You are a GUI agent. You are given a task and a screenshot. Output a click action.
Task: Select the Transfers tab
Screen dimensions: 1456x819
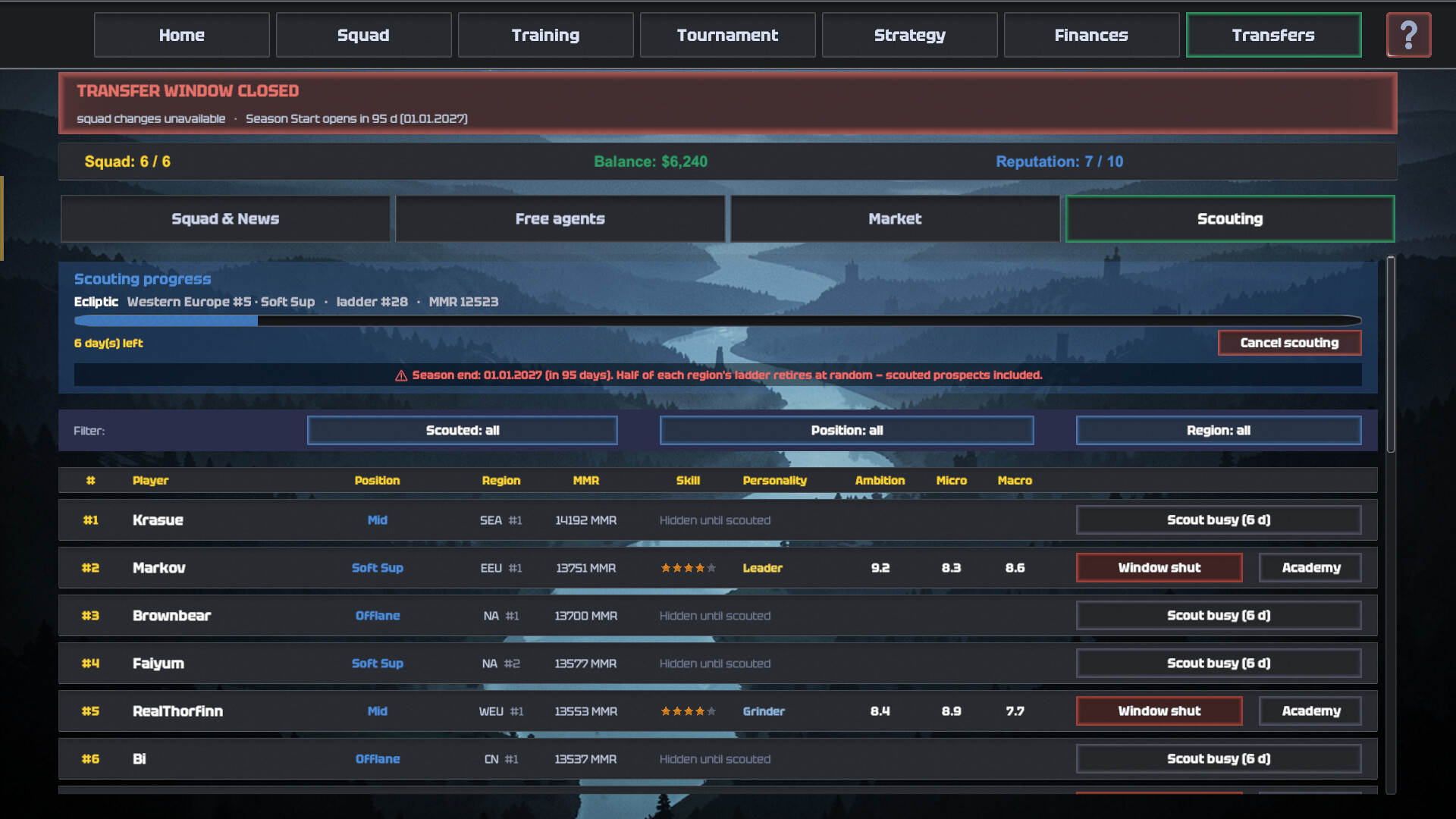pos(1274,35)
